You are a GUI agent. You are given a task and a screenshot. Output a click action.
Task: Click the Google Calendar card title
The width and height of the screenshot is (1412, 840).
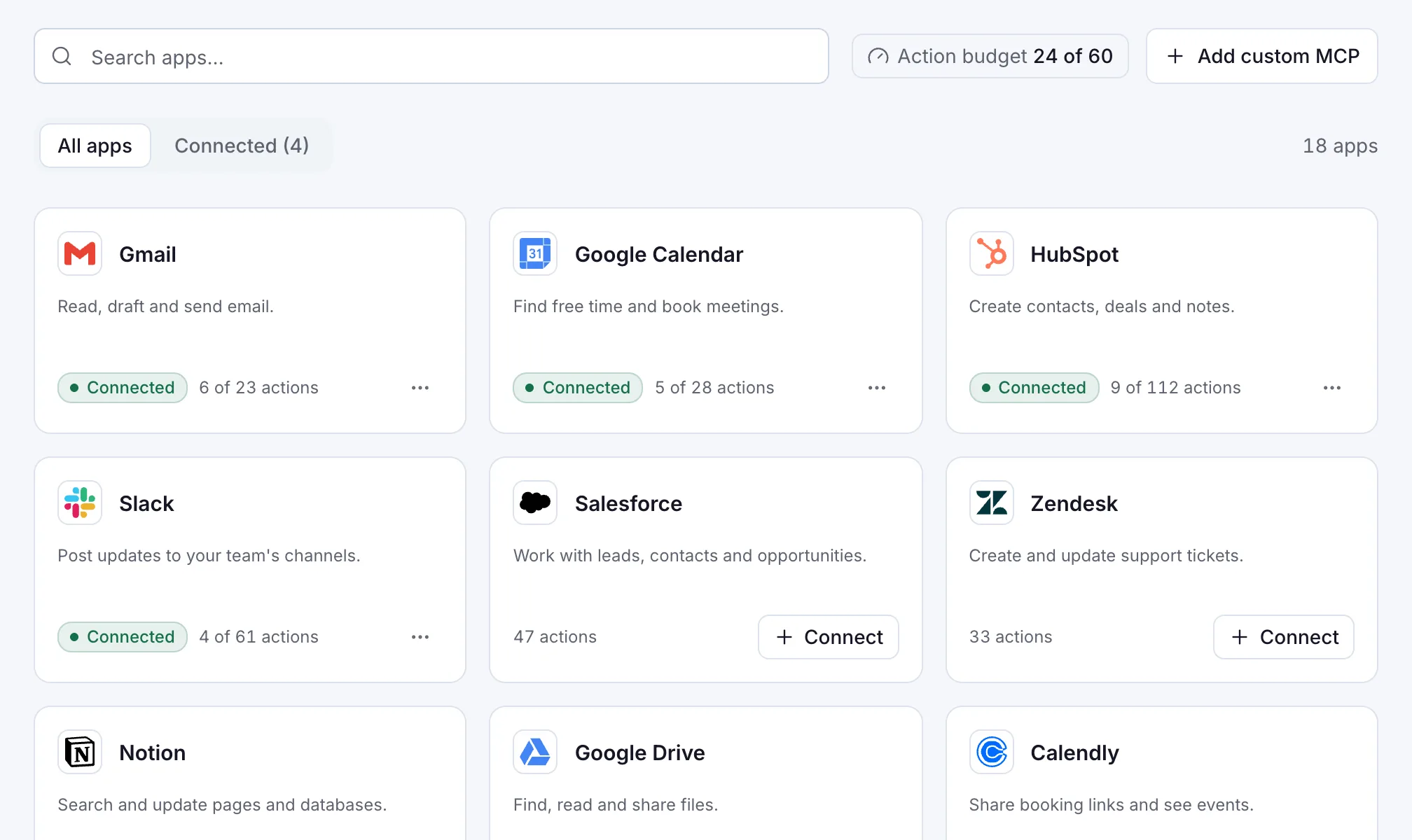point(659,254)
